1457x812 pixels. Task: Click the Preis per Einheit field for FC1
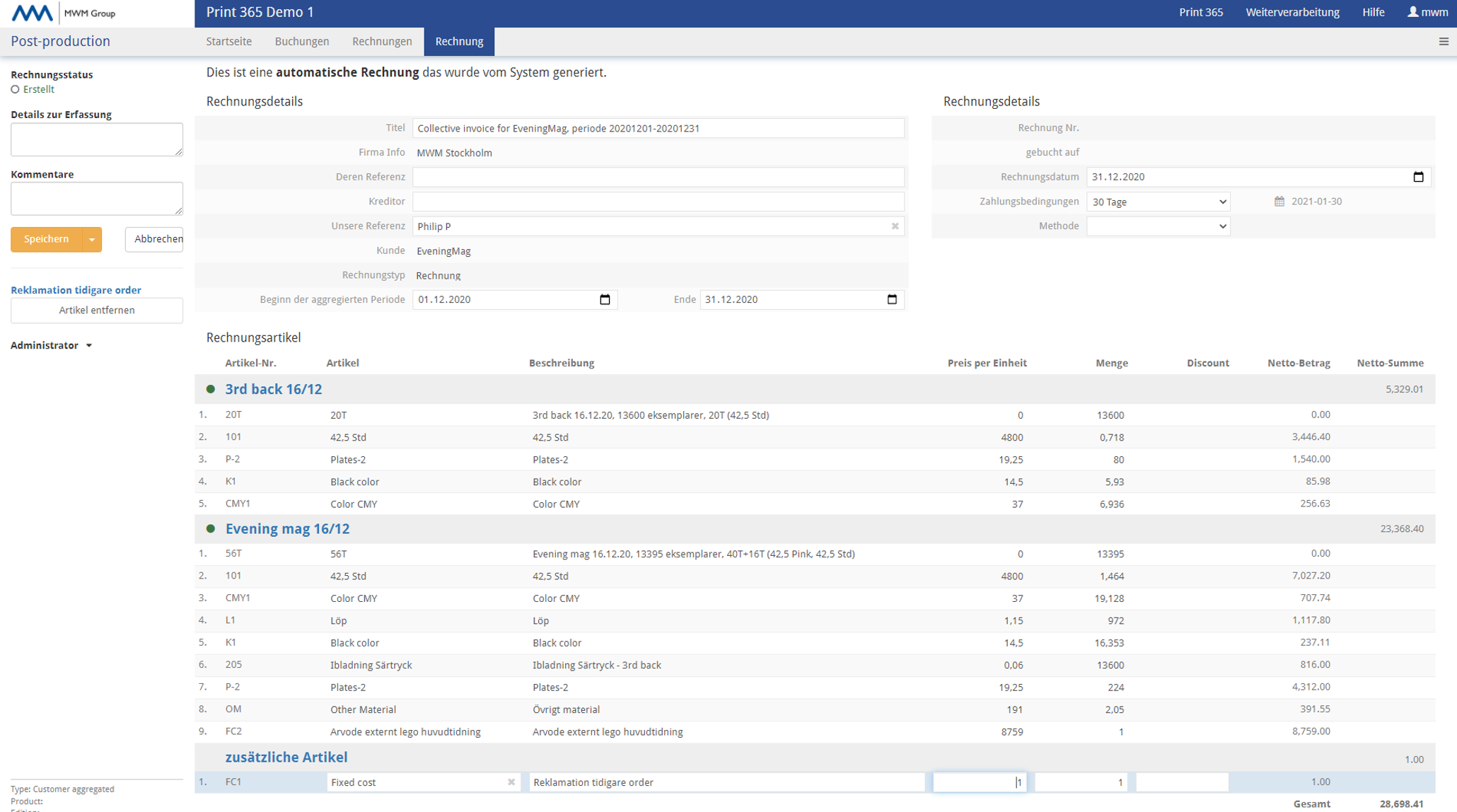[x=980, y=782]
